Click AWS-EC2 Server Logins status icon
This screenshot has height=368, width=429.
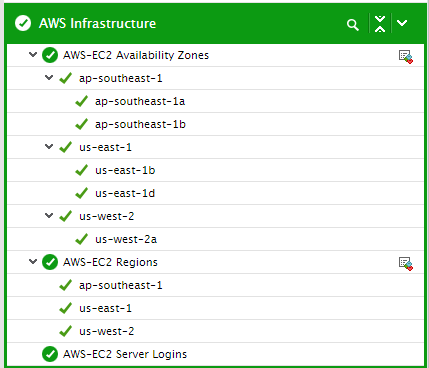click(x=50, y=354)
